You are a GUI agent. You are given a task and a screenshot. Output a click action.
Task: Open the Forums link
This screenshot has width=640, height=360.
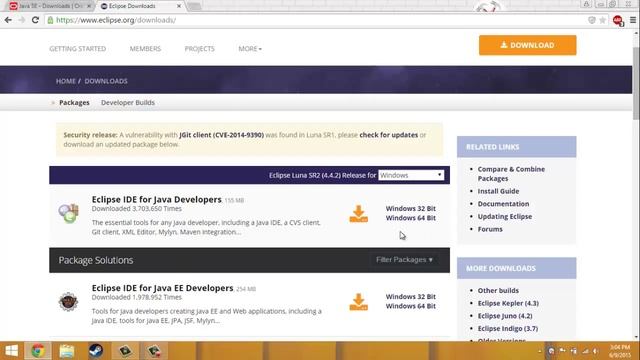tap(490, 229)
